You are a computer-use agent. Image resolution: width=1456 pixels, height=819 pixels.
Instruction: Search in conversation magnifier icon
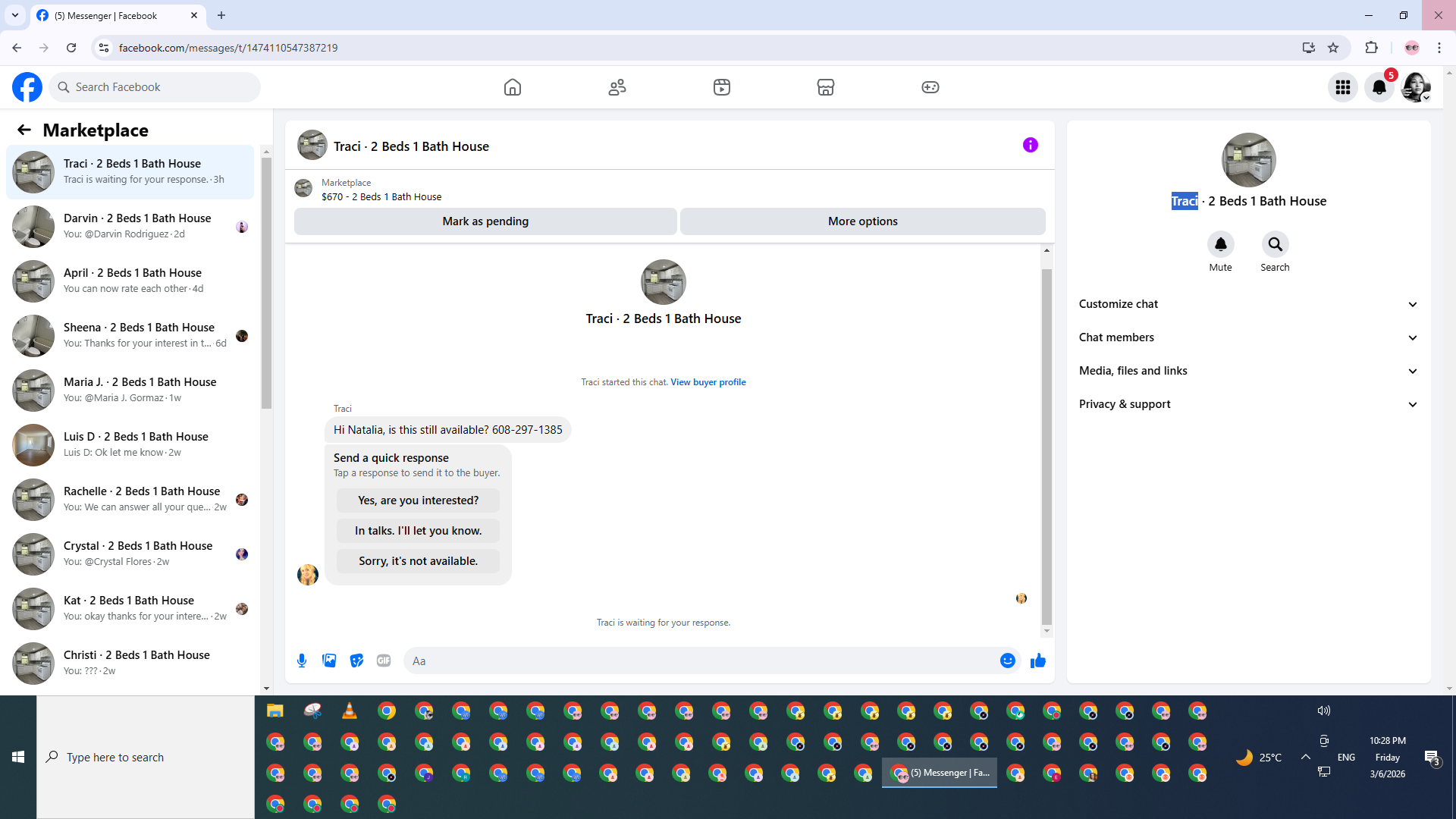tap(1275, 244)
